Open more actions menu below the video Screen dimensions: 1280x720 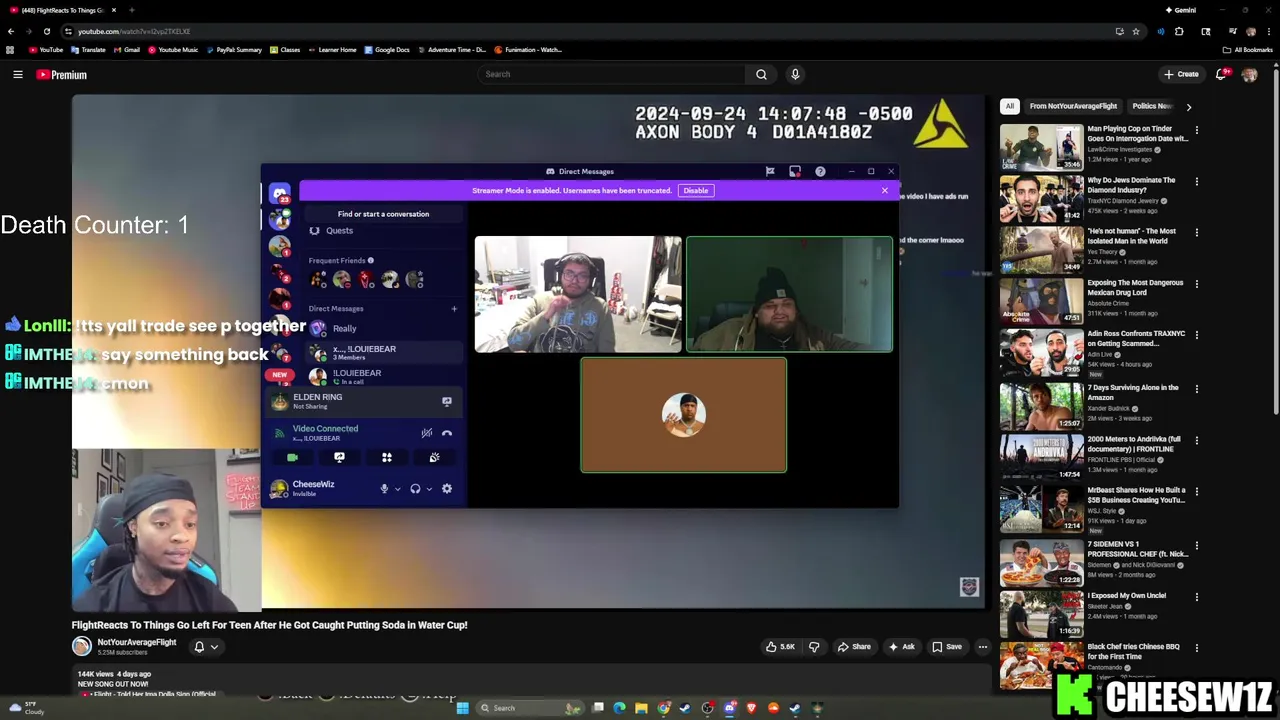point(982,647)
